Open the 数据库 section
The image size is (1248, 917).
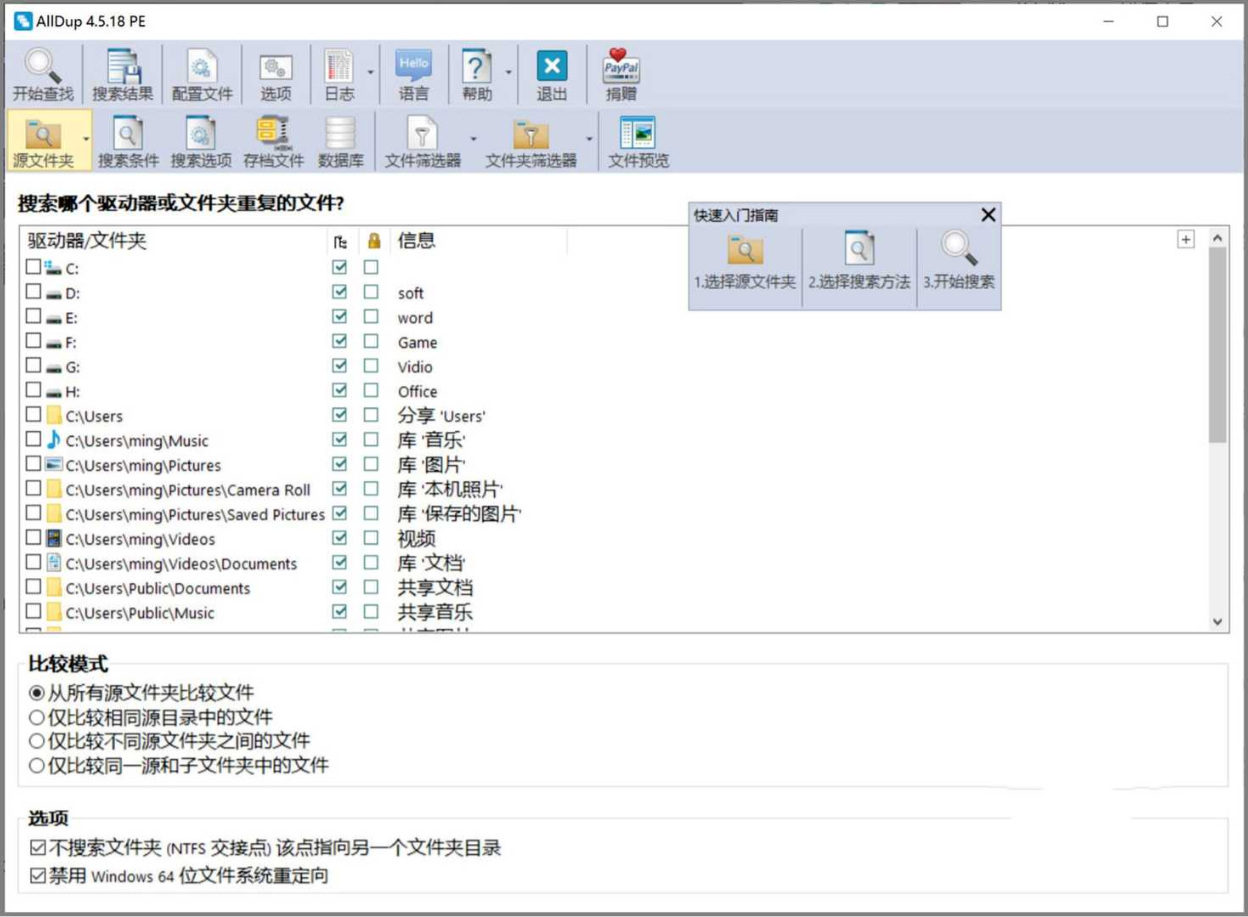tap(340, 141)
